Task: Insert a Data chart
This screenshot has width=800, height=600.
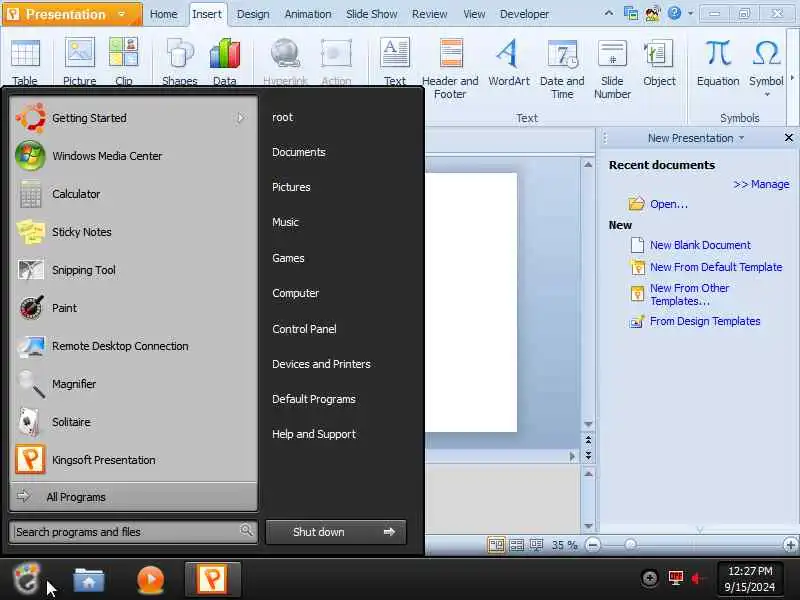Action: pyautogui.click(x=224, y=61)
